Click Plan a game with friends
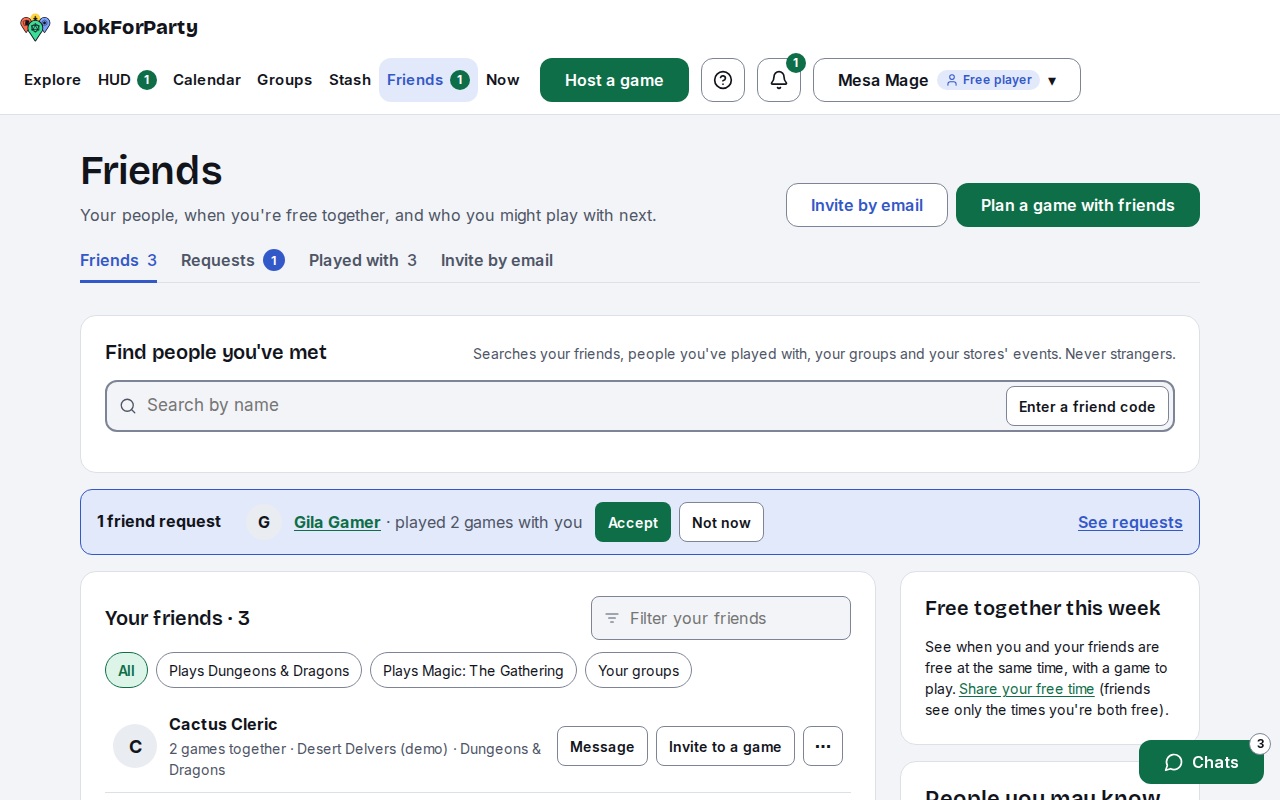Screen dimensions: 1280x800 (1078, 205)
